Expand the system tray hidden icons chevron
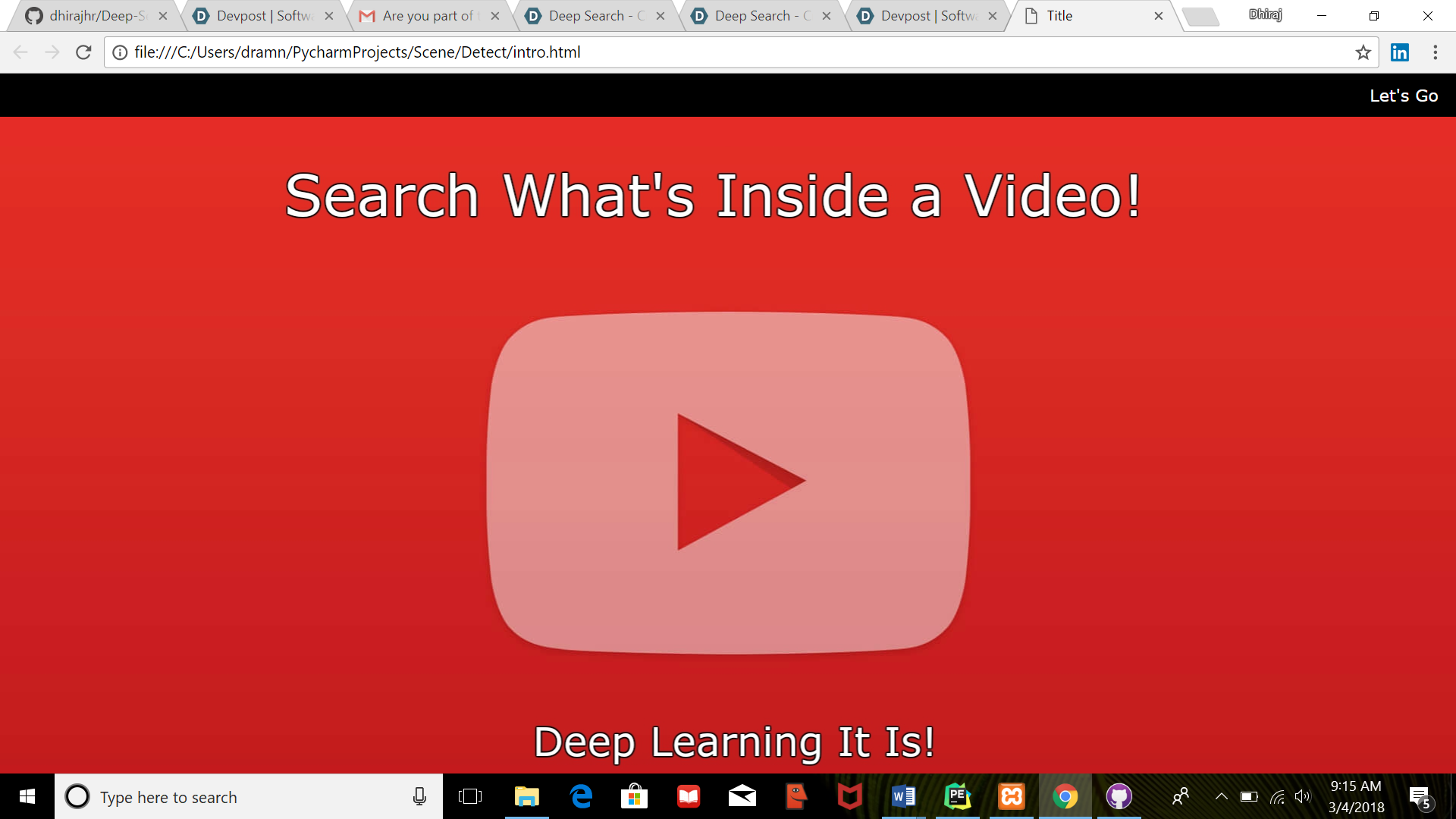The height and width of the screenshot is (819, 1456). click(x=1221, y=796)
